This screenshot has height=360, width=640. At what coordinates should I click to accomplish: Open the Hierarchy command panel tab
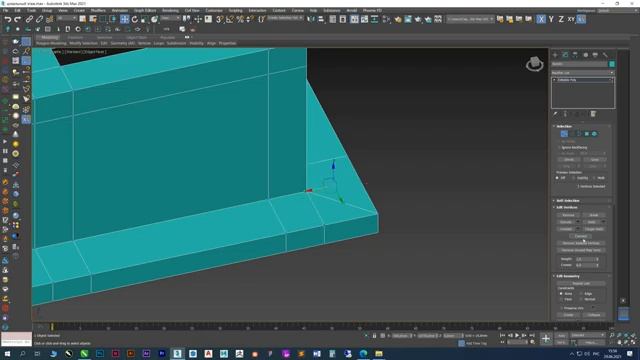575,55
